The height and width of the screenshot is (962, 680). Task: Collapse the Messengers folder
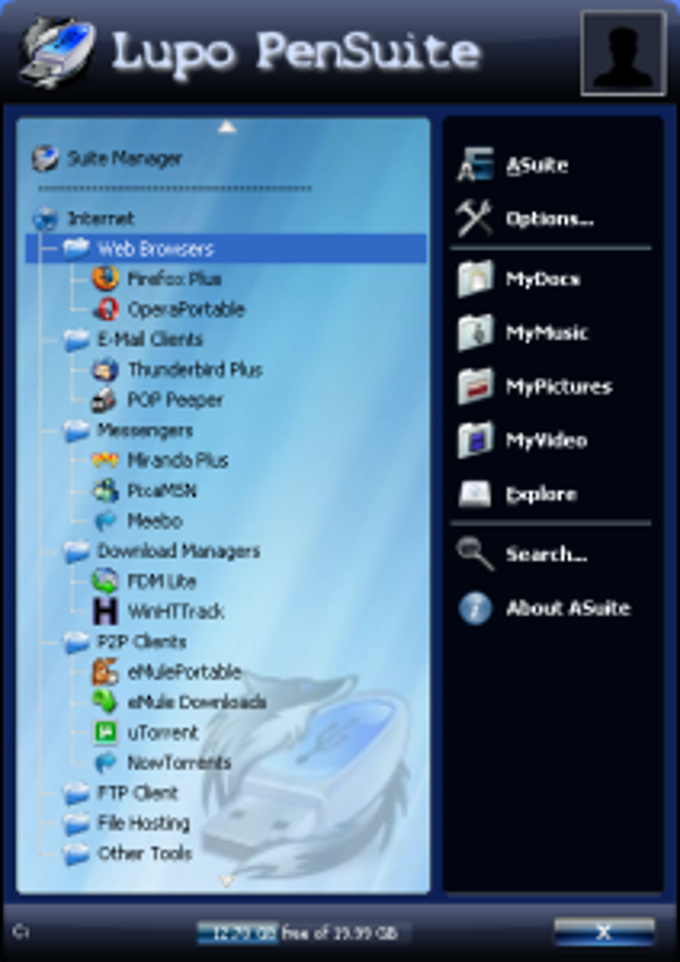point(76,430)
